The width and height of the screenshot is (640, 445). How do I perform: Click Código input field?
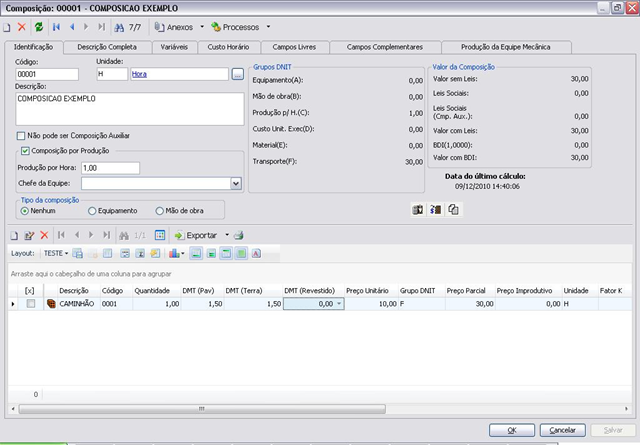47,74
